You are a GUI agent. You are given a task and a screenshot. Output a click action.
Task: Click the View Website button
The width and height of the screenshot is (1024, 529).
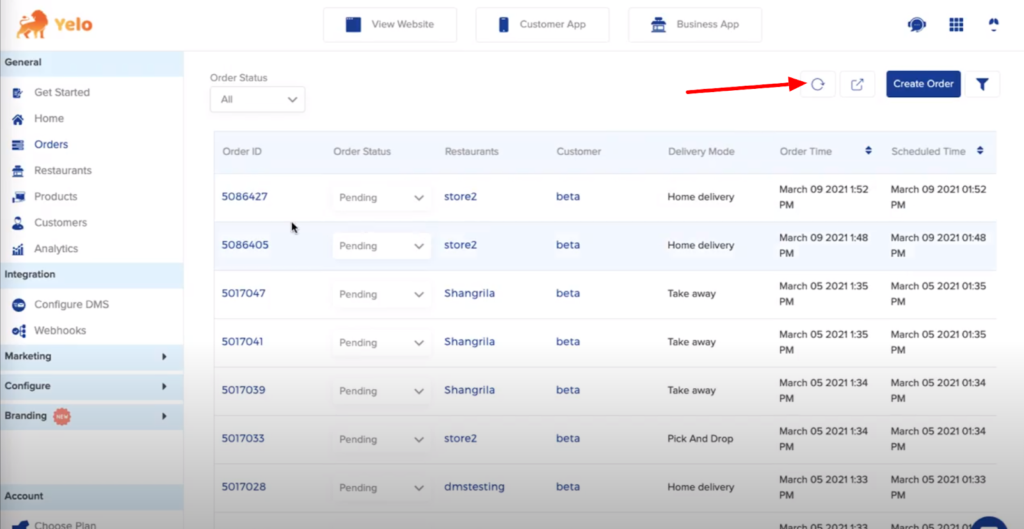pyautogui.click(x=390, y=25)
